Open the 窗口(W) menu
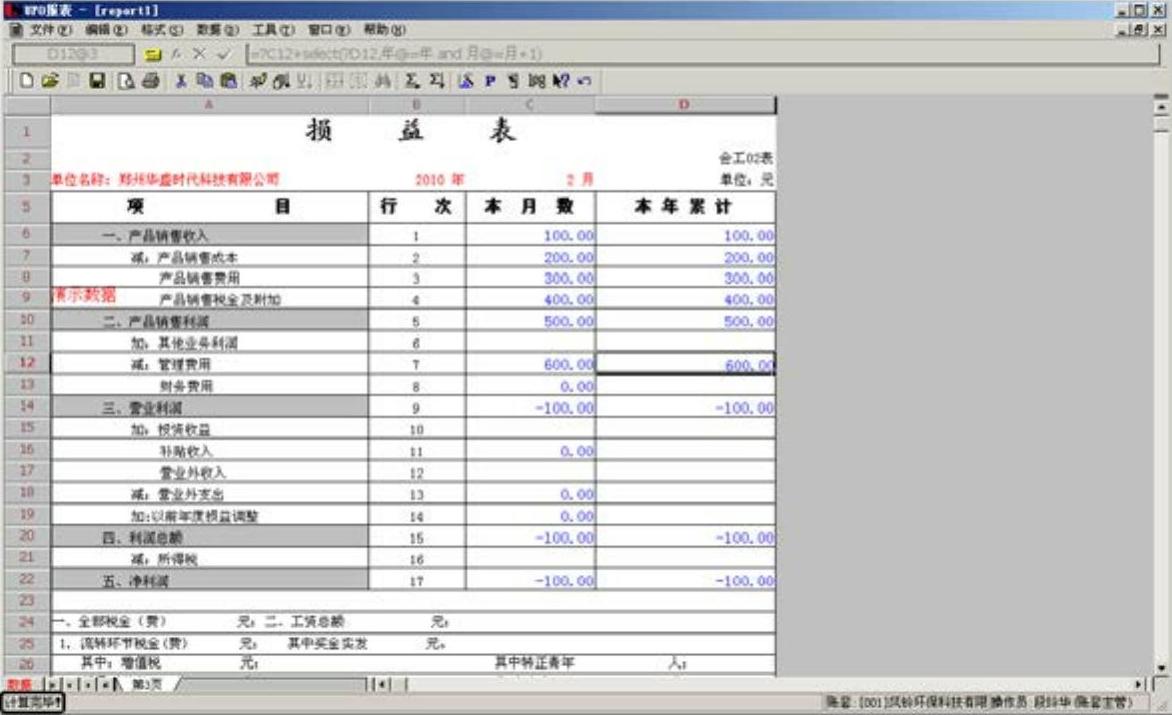The height and width of the screenshot is (715, 1172). [329, 30]
